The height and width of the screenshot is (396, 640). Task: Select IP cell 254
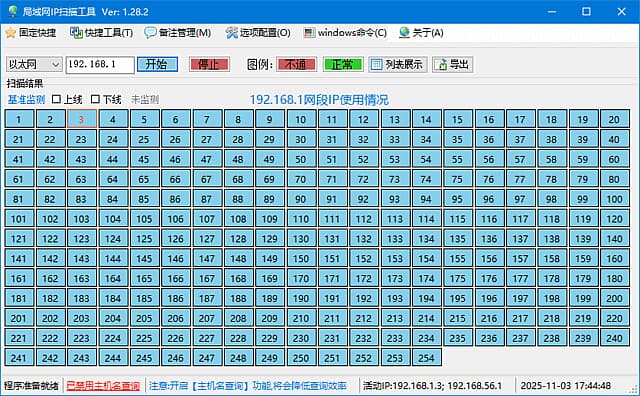tap(426, 358)
